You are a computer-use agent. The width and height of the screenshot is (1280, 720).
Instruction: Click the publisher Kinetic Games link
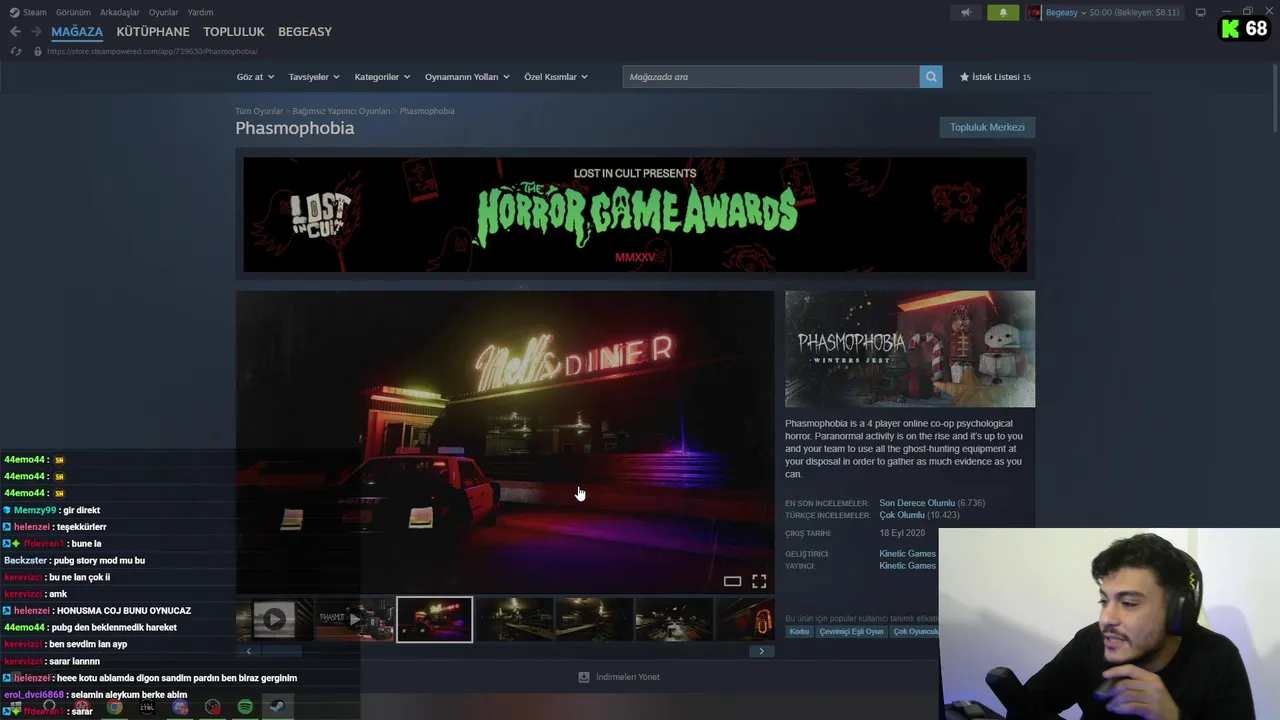pos(907,566)
